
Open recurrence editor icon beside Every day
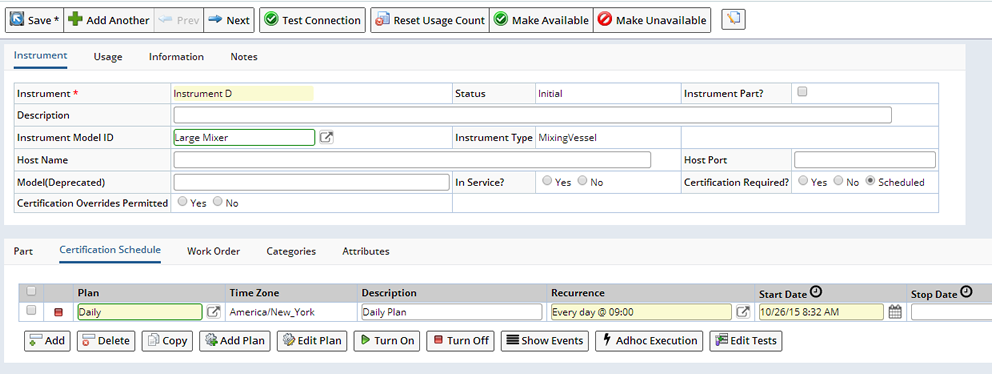point(743,311)
